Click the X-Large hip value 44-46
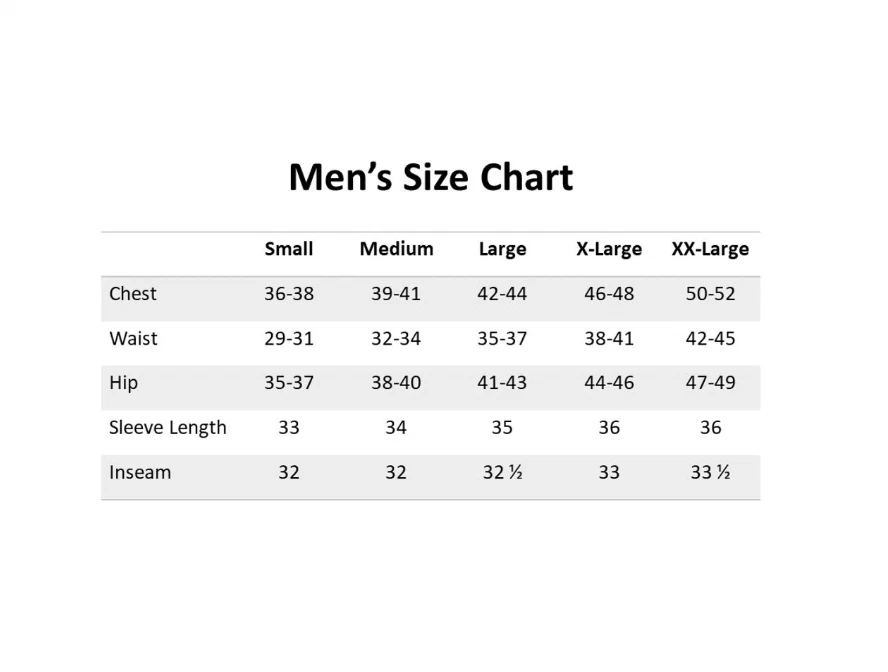The width and height of the screenshot is (888, 672). (x=609, y=383)
